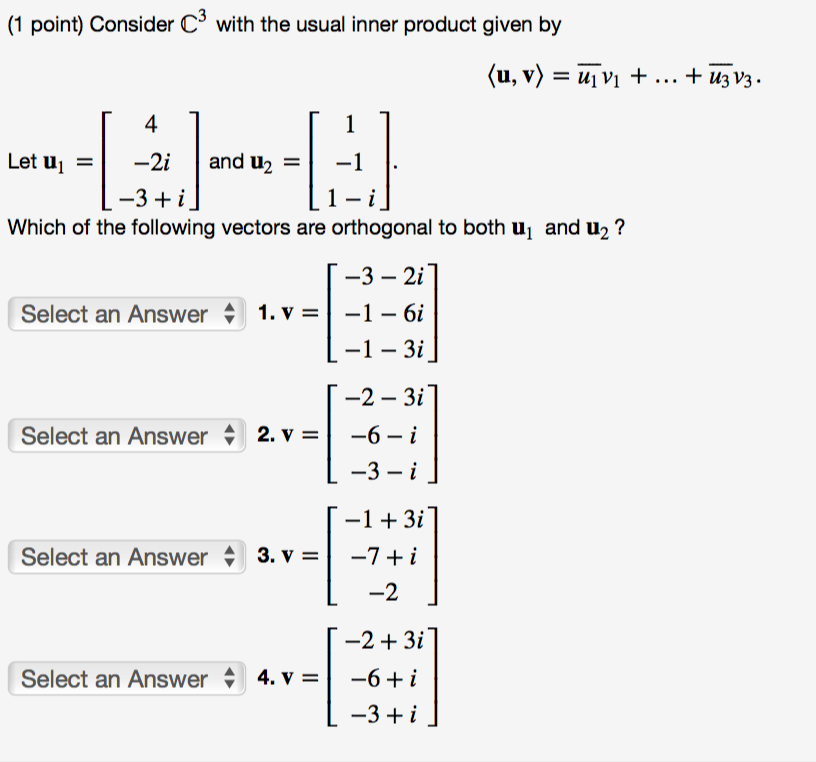Click the u2 vector matrix
The height and width of the screenshot is (762, 816).
pos(347,160)
